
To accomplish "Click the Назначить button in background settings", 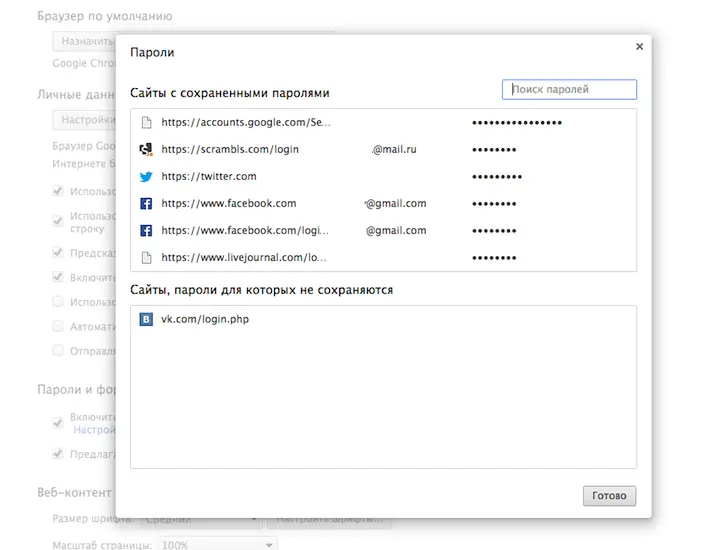I will click(84, 41).
